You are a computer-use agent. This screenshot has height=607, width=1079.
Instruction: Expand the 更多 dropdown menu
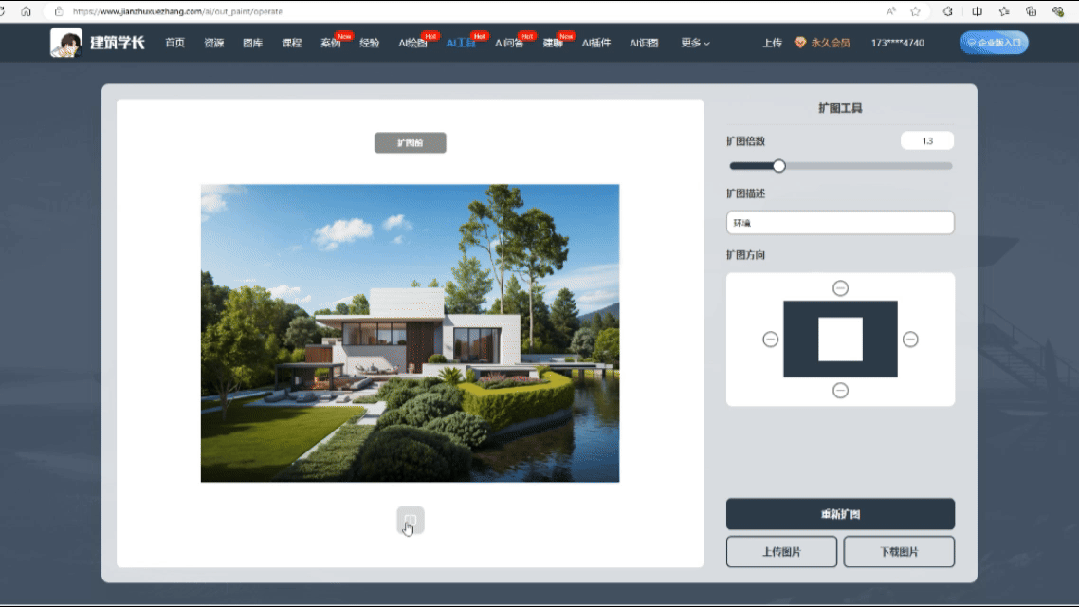(x=695, y=43)
